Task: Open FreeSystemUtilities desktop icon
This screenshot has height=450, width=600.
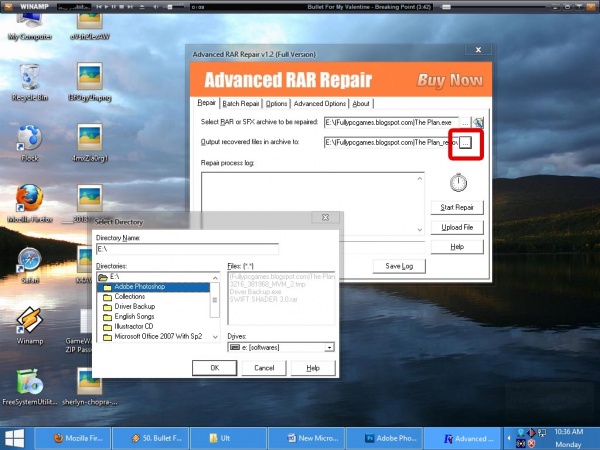Action: click(30, 387)
